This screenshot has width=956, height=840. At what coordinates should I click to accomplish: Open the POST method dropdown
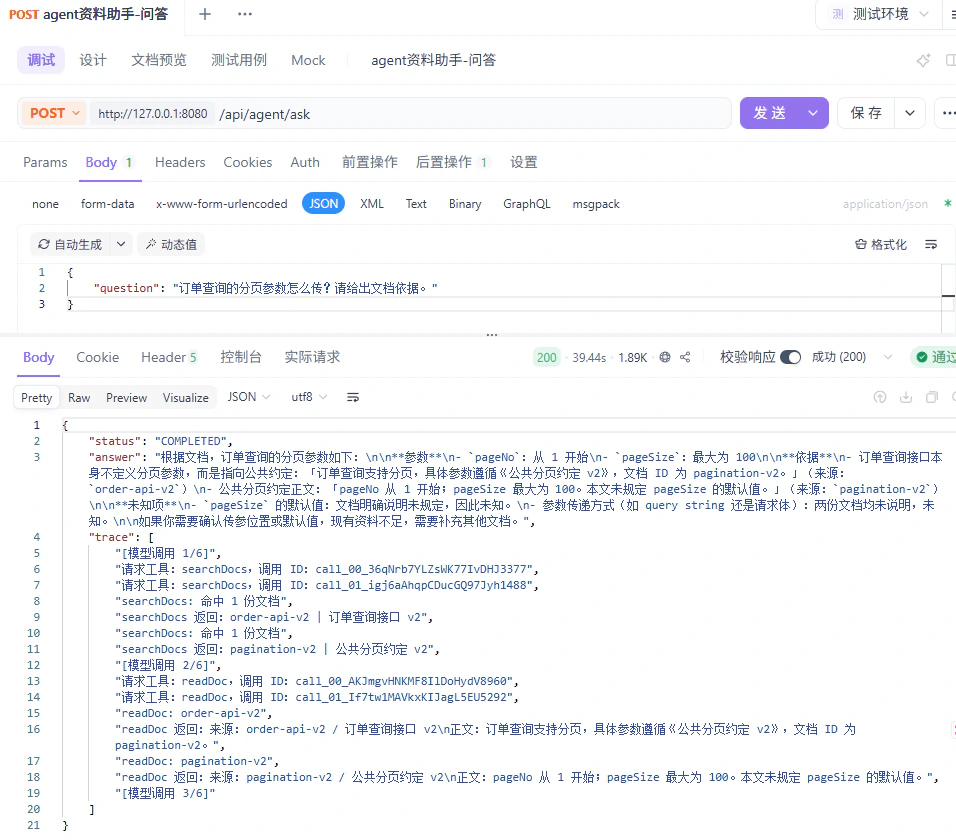[x=54, y=113]
